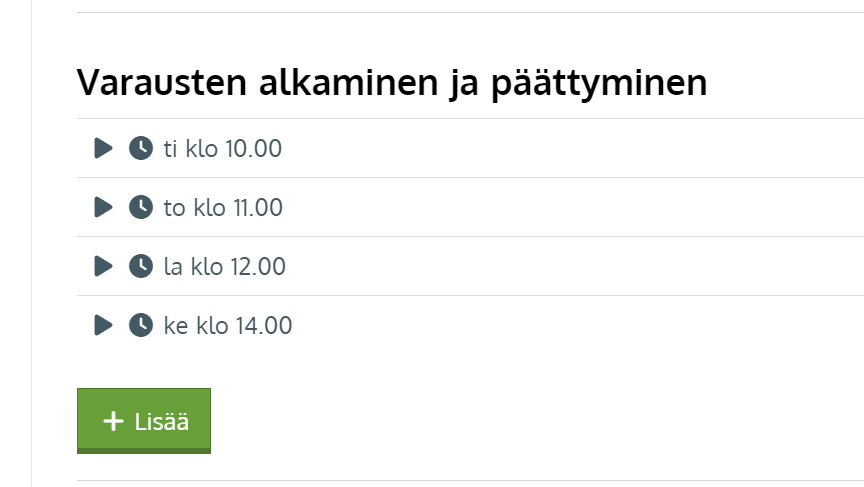The height and width of the screenshot is (487, 864).
Task: Click the word "päättyminen" in the heading
Action: pos(598,83)
